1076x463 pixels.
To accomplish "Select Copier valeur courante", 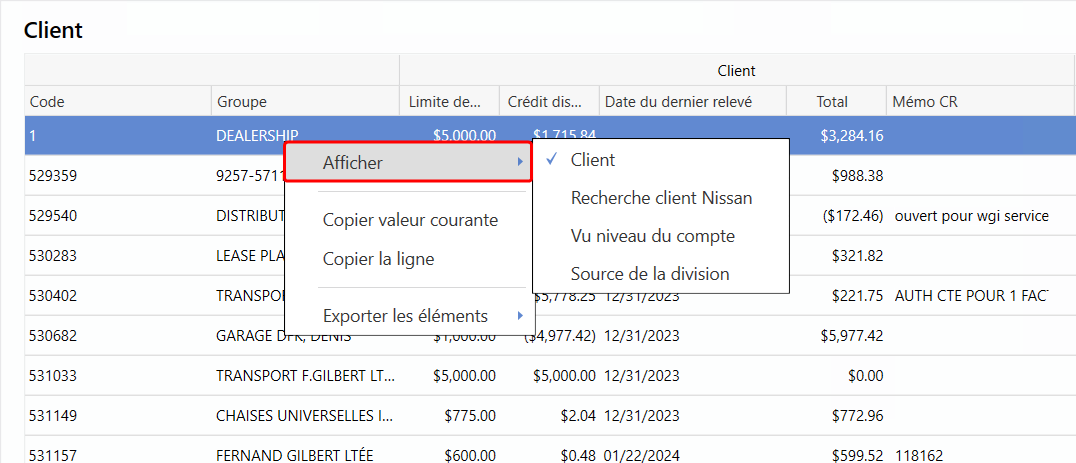I will (410, 220).
